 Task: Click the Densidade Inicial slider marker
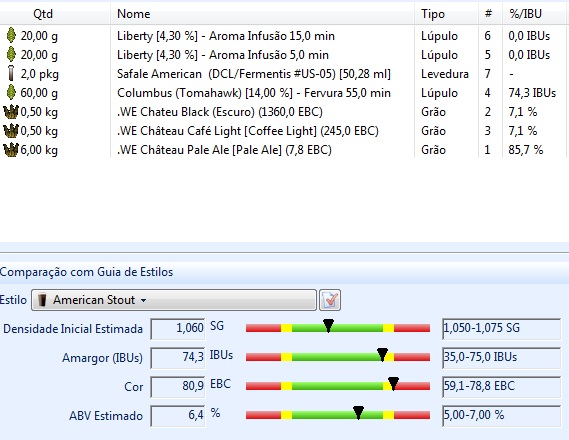pos(328,326)
